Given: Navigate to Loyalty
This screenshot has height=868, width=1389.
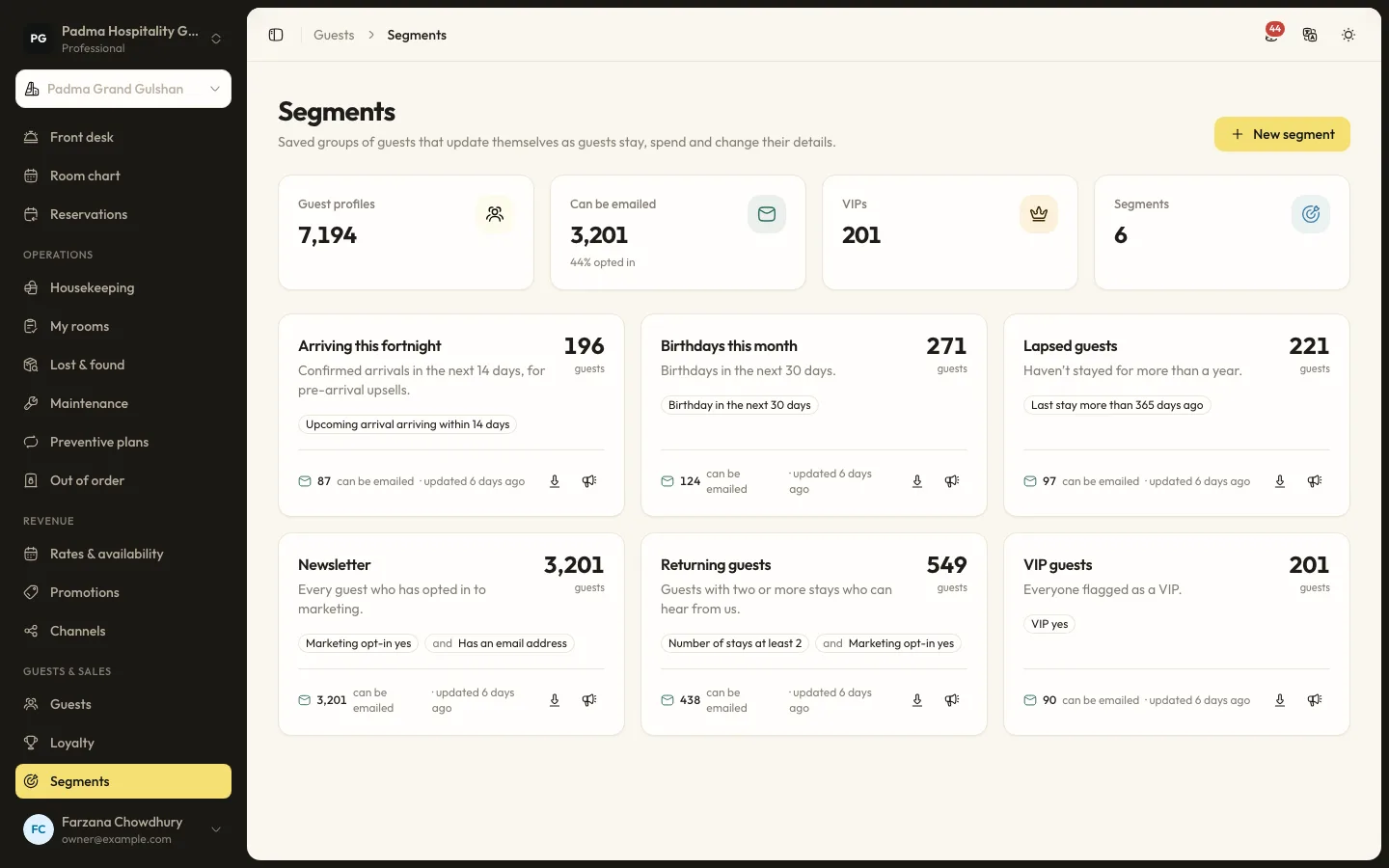Looking at the screenshot, I should 123,743.
